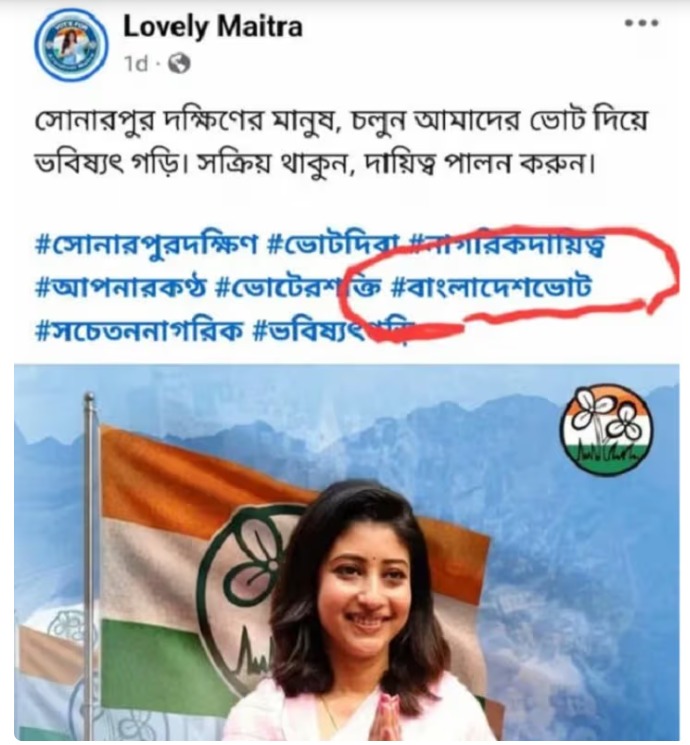Click the Bengali post caption text
This screenshot has width=690, height=745.
pos(340,143)
